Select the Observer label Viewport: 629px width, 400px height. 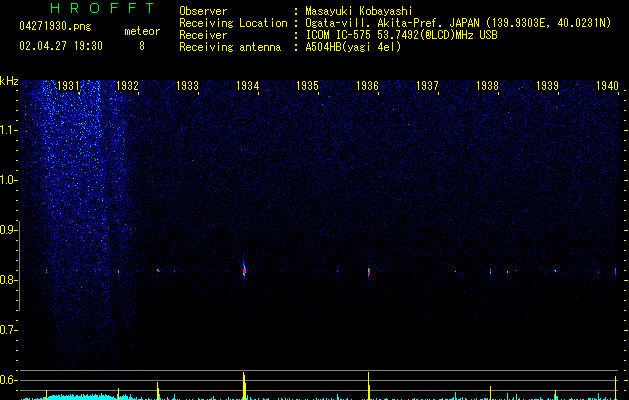203,11
